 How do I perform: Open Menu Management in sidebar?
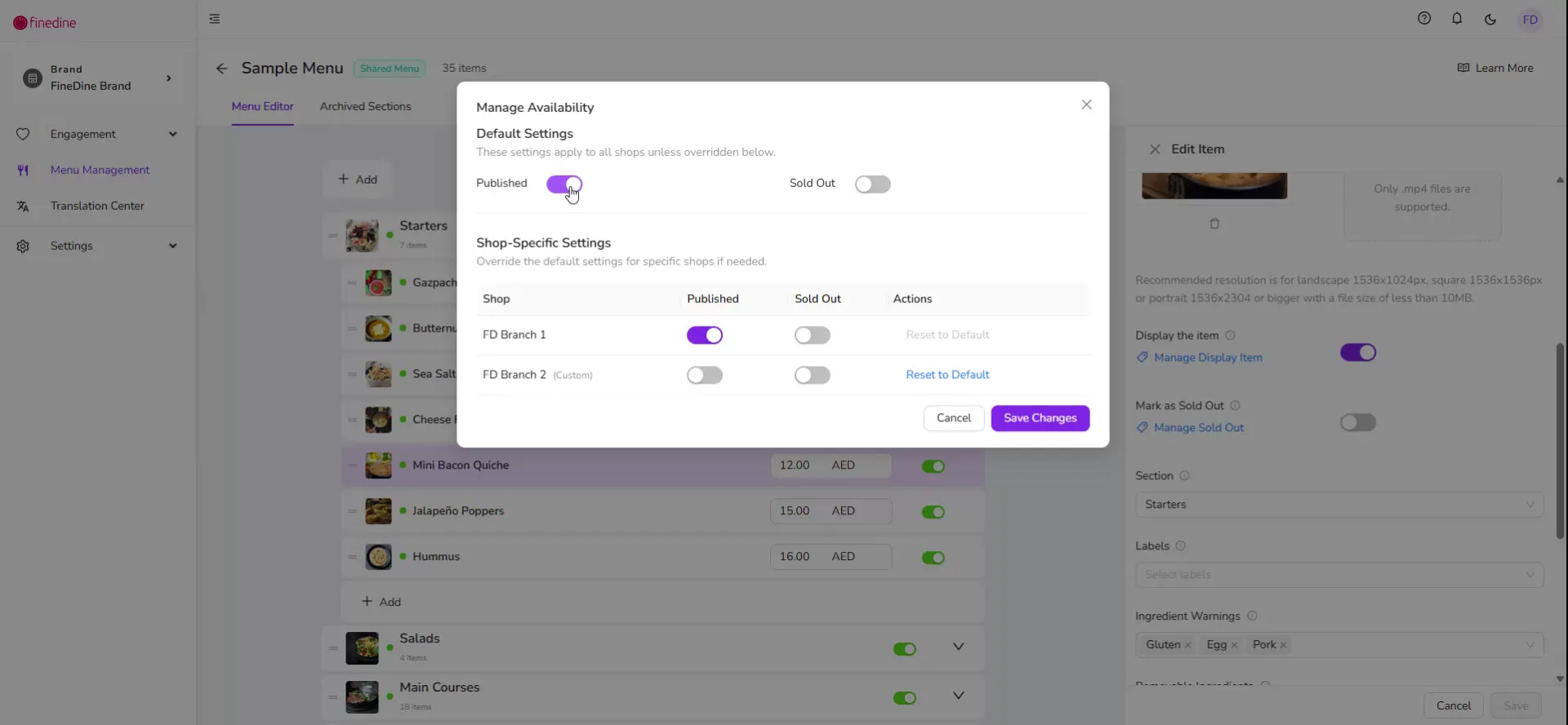[x=100, y=171]
